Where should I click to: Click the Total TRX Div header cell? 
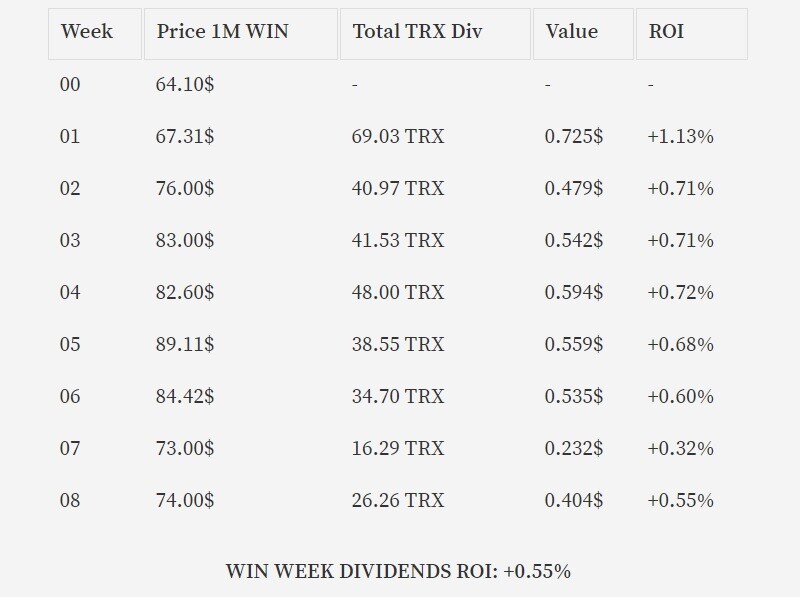(435, 34)
